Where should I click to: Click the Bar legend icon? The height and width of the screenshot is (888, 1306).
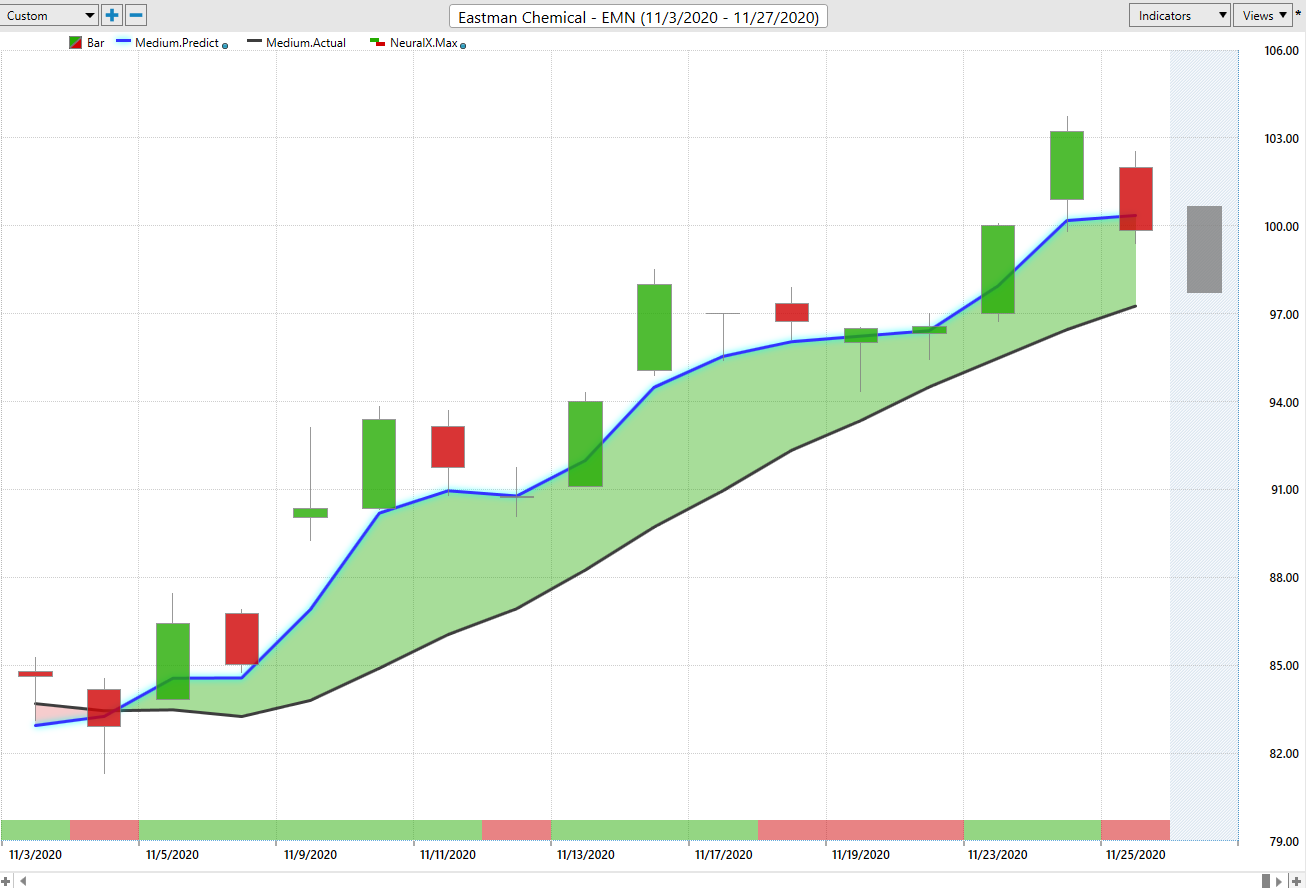pyautogui.click(x=75, y=43)
